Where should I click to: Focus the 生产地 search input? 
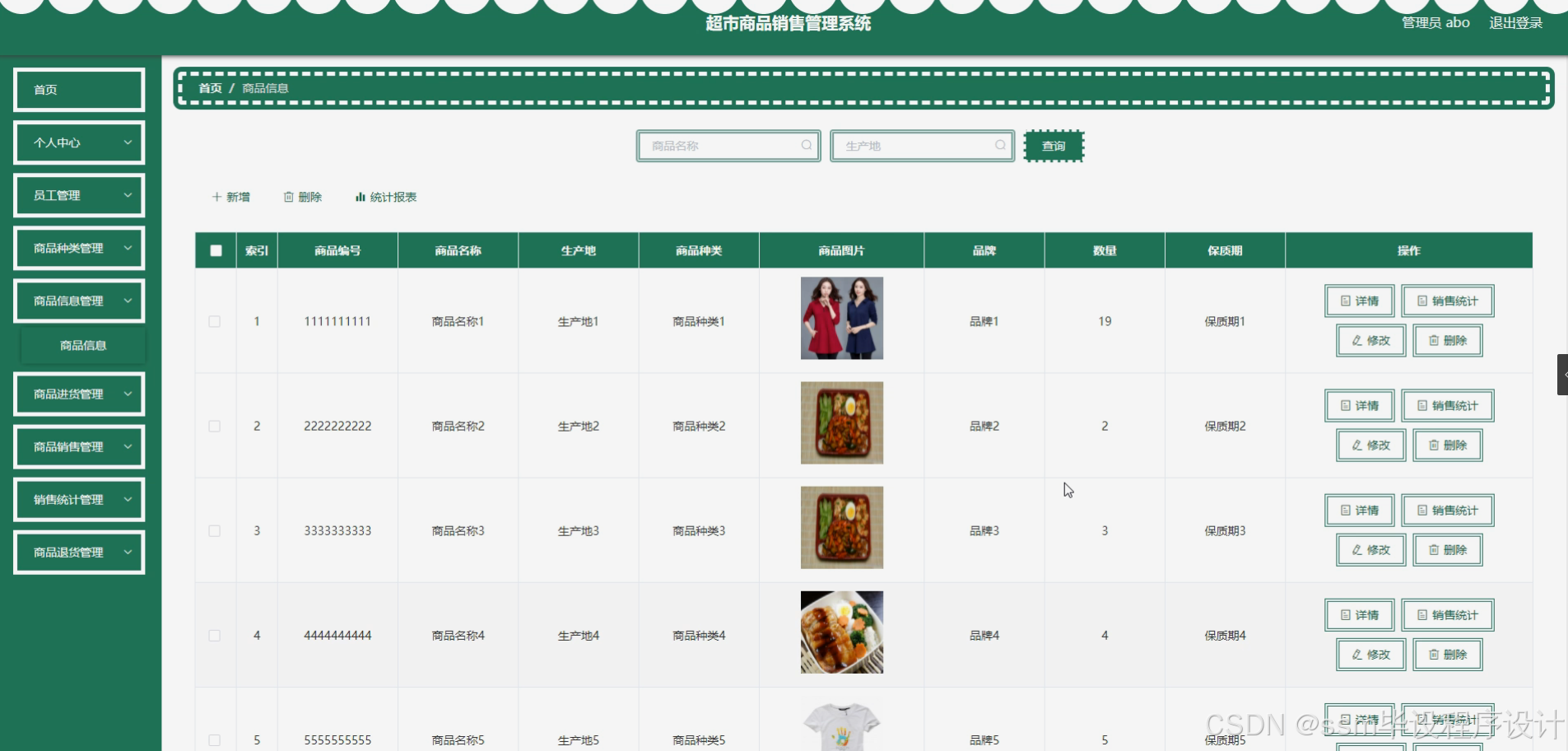tap(922, 146)
